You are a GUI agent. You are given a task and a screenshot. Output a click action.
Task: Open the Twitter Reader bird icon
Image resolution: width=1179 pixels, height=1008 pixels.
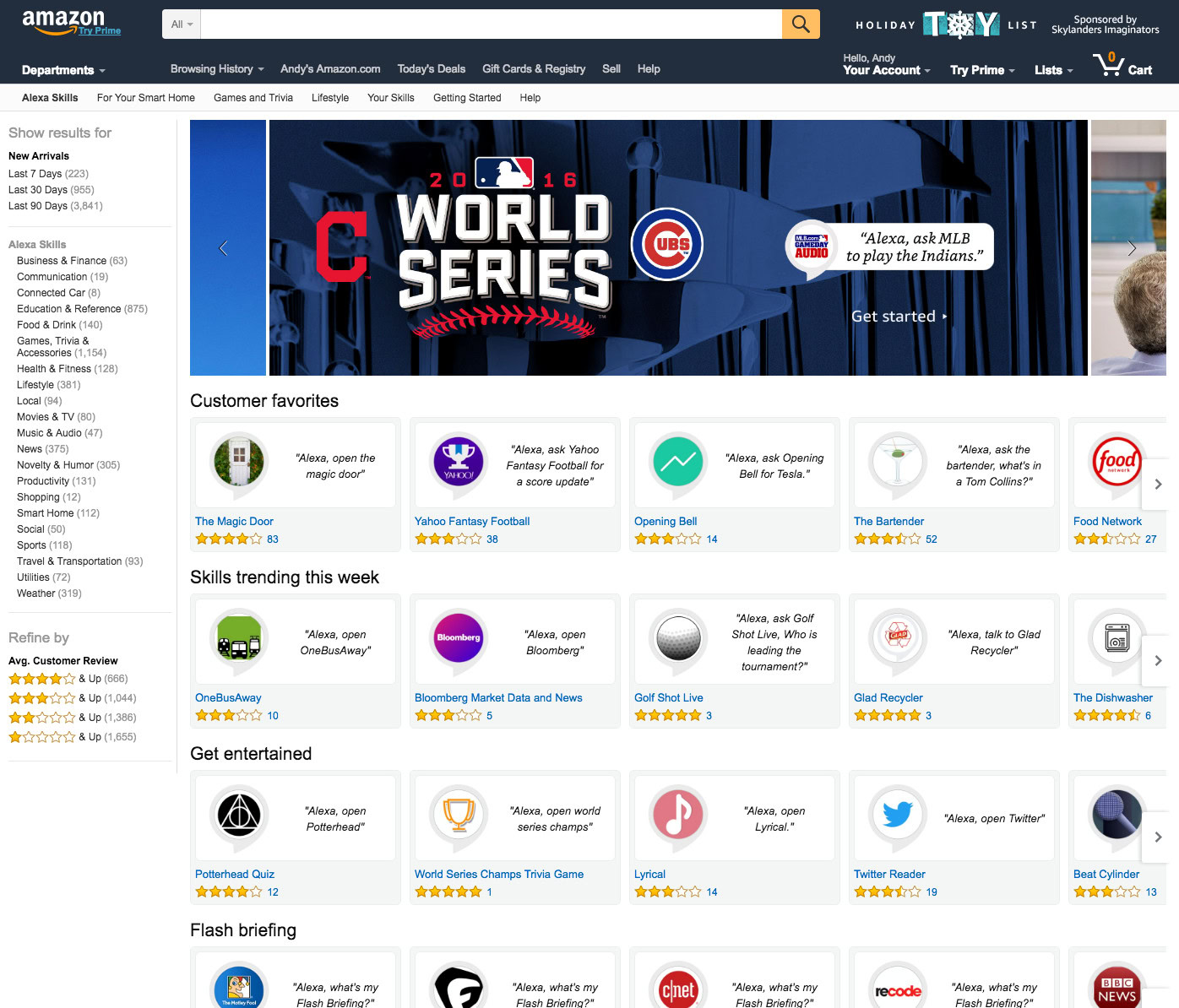pyautogui.click(x=898, y=814)
